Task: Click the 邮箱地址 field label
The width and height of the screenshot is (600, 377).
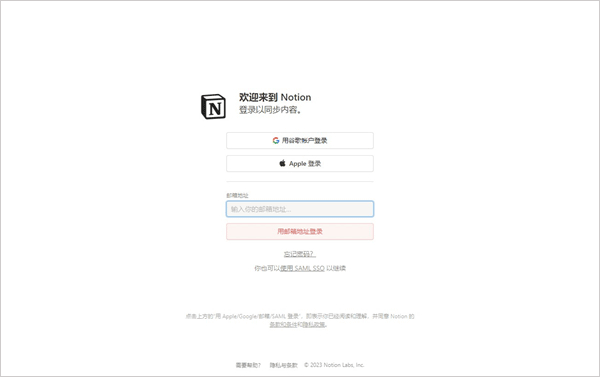Action: coord(237,195)
